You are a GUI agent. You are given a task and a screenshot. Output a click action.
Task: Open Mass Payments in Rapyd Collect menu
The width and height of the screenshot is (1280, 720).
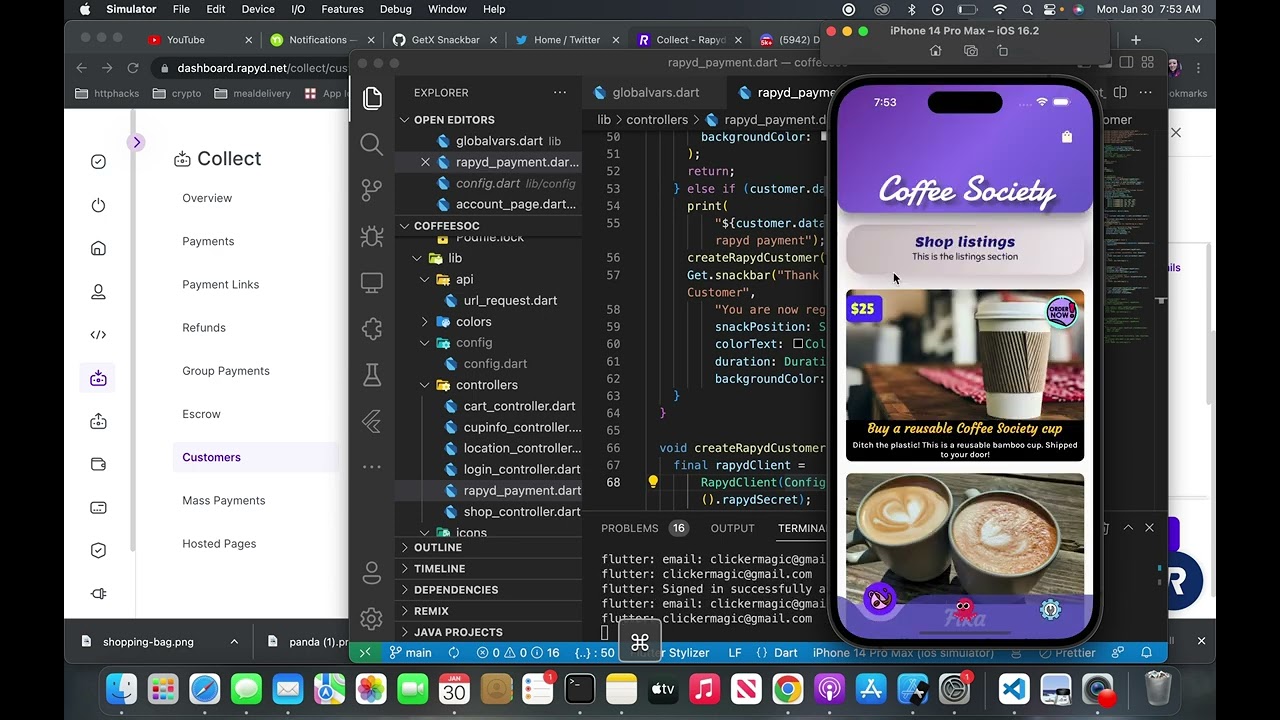click(223, 500)
